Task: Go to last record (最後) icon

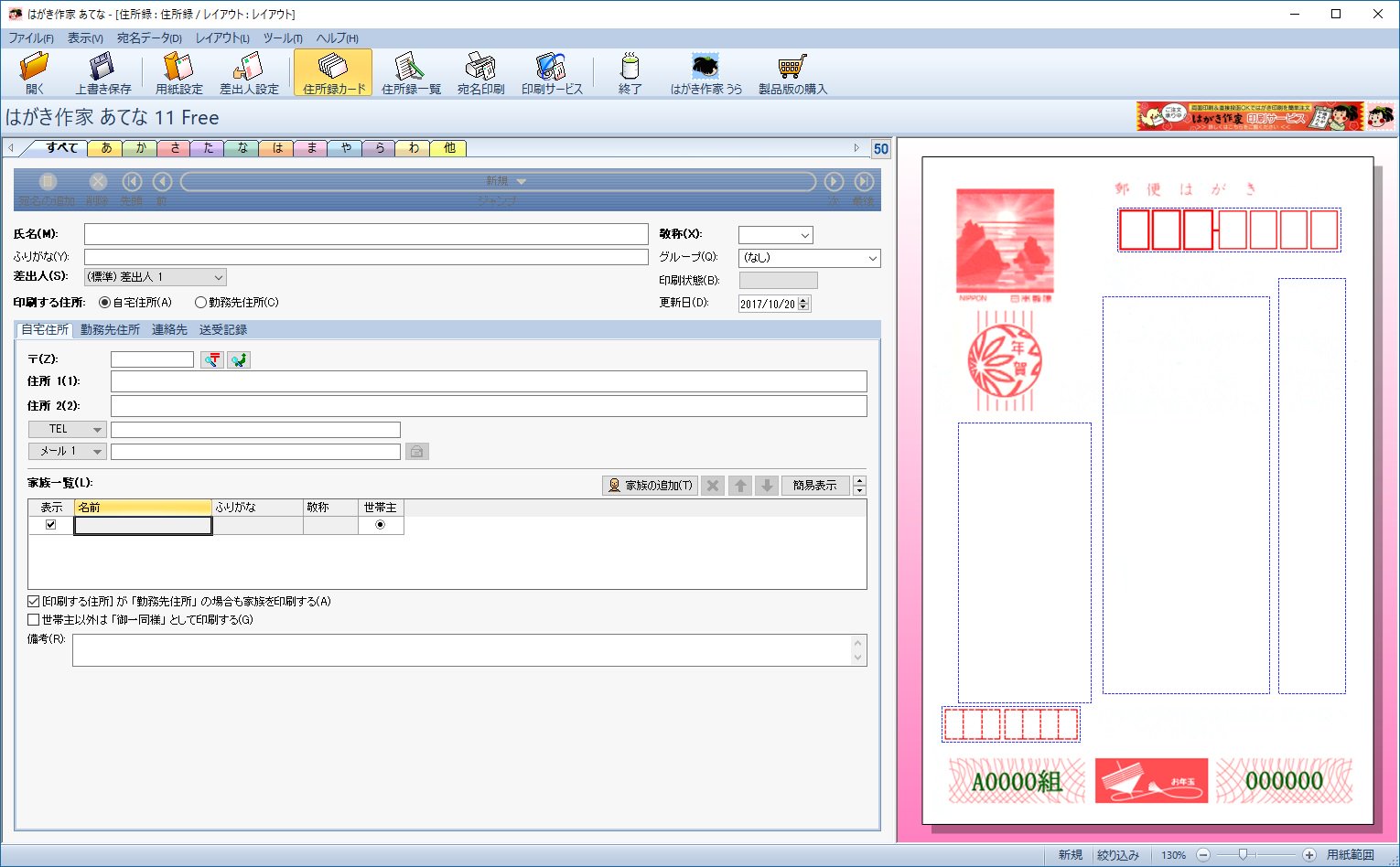Action: pyautogui.click(x=864, y=182)
